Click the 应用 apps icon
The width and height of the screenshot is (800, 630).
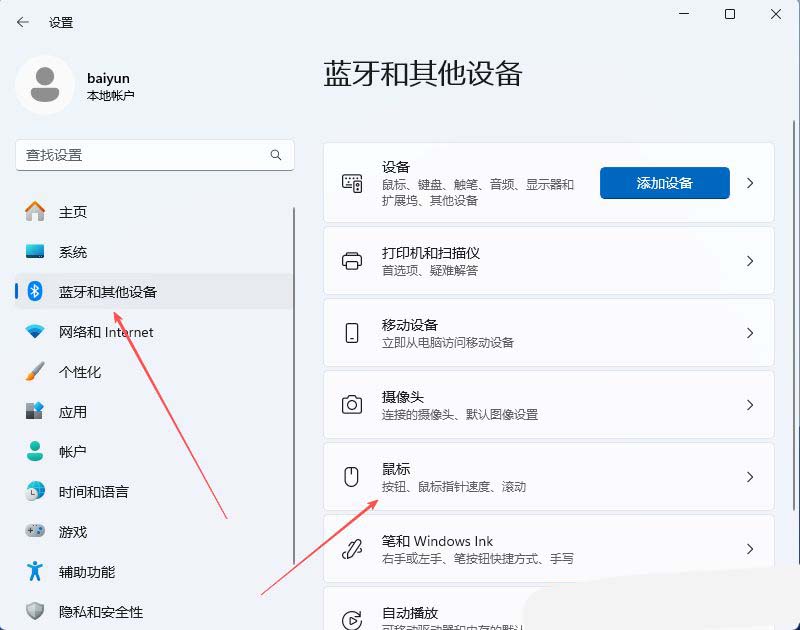(x=35, y=411)
